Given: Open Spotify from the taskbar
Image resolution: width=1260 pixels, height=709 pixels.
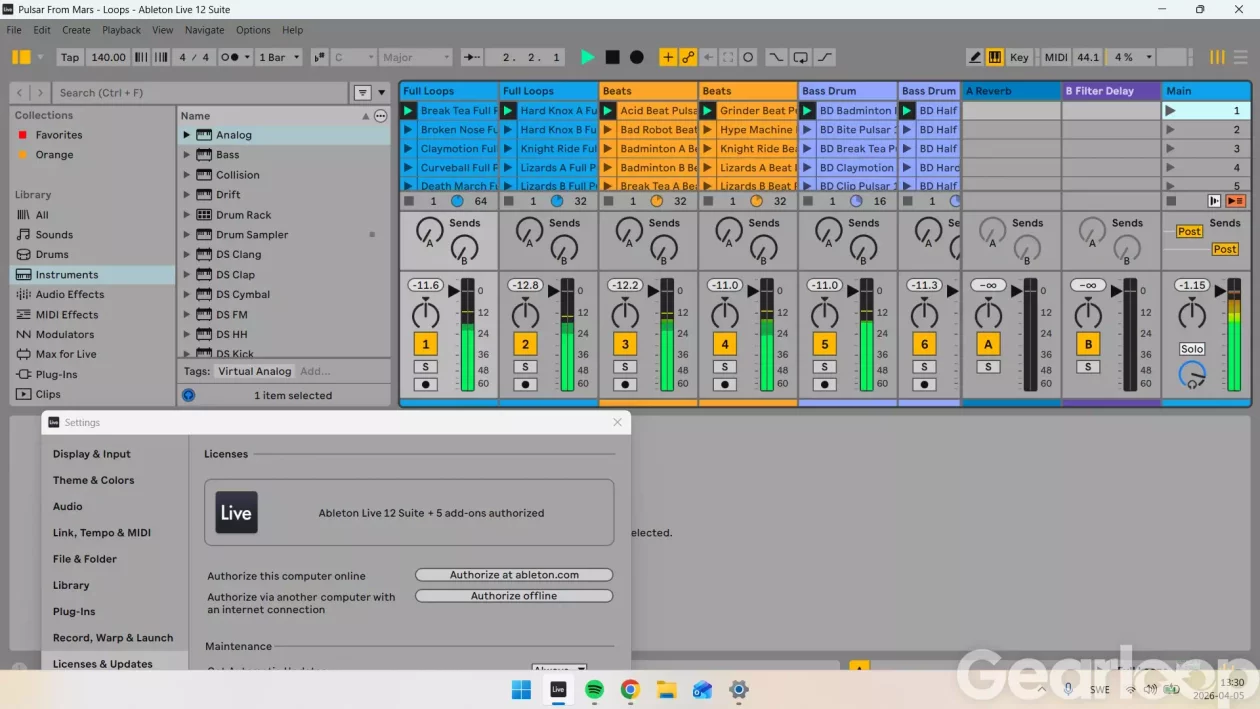Looking at the screenshot, I should click(x=594, y=689).
